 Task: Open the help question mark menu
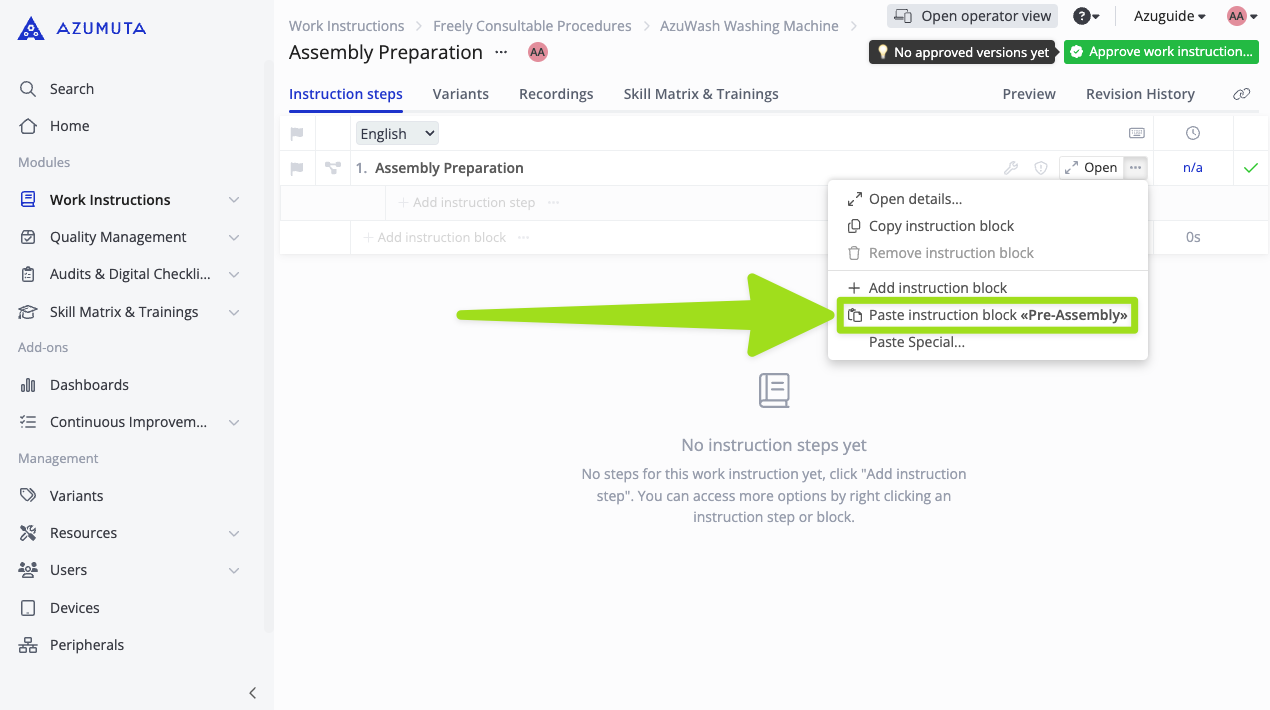point(1086,16)
